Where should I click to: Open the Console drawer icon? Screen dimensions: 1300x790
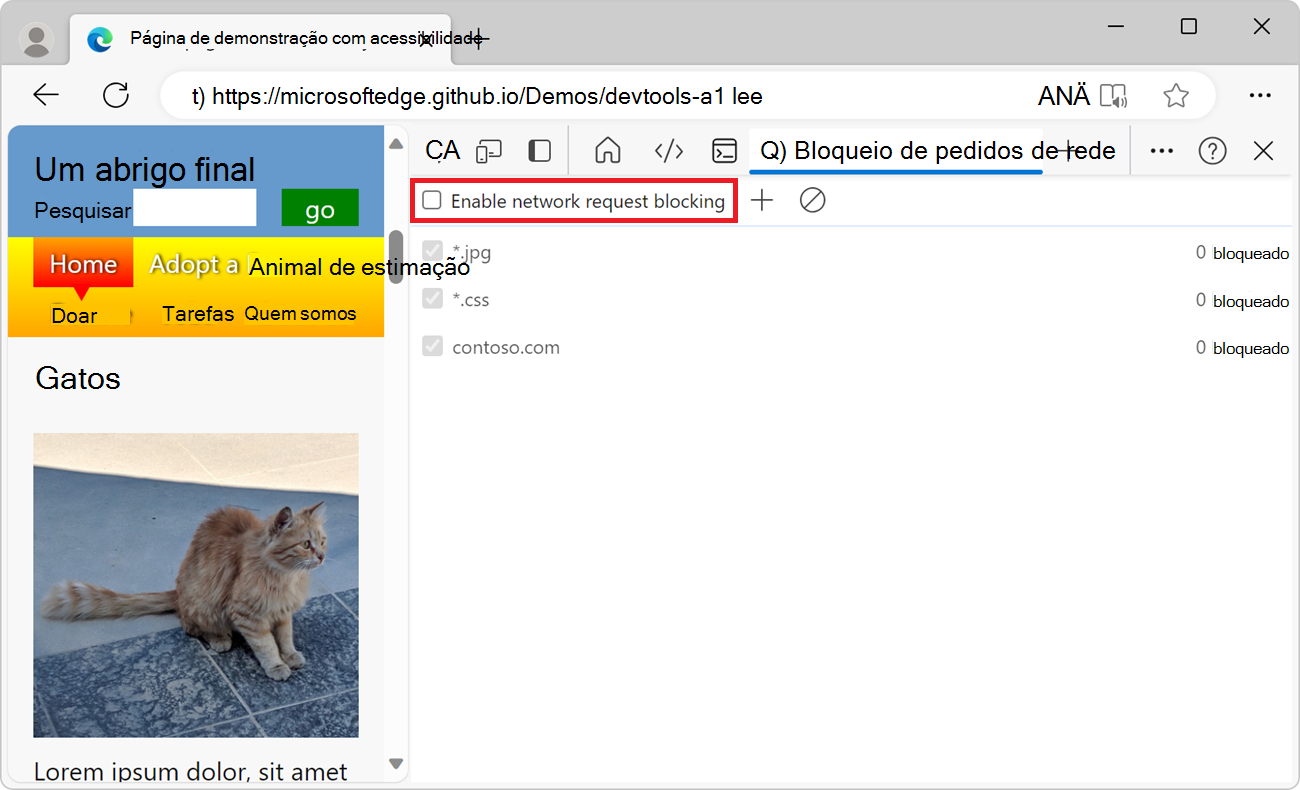[724, 150]
